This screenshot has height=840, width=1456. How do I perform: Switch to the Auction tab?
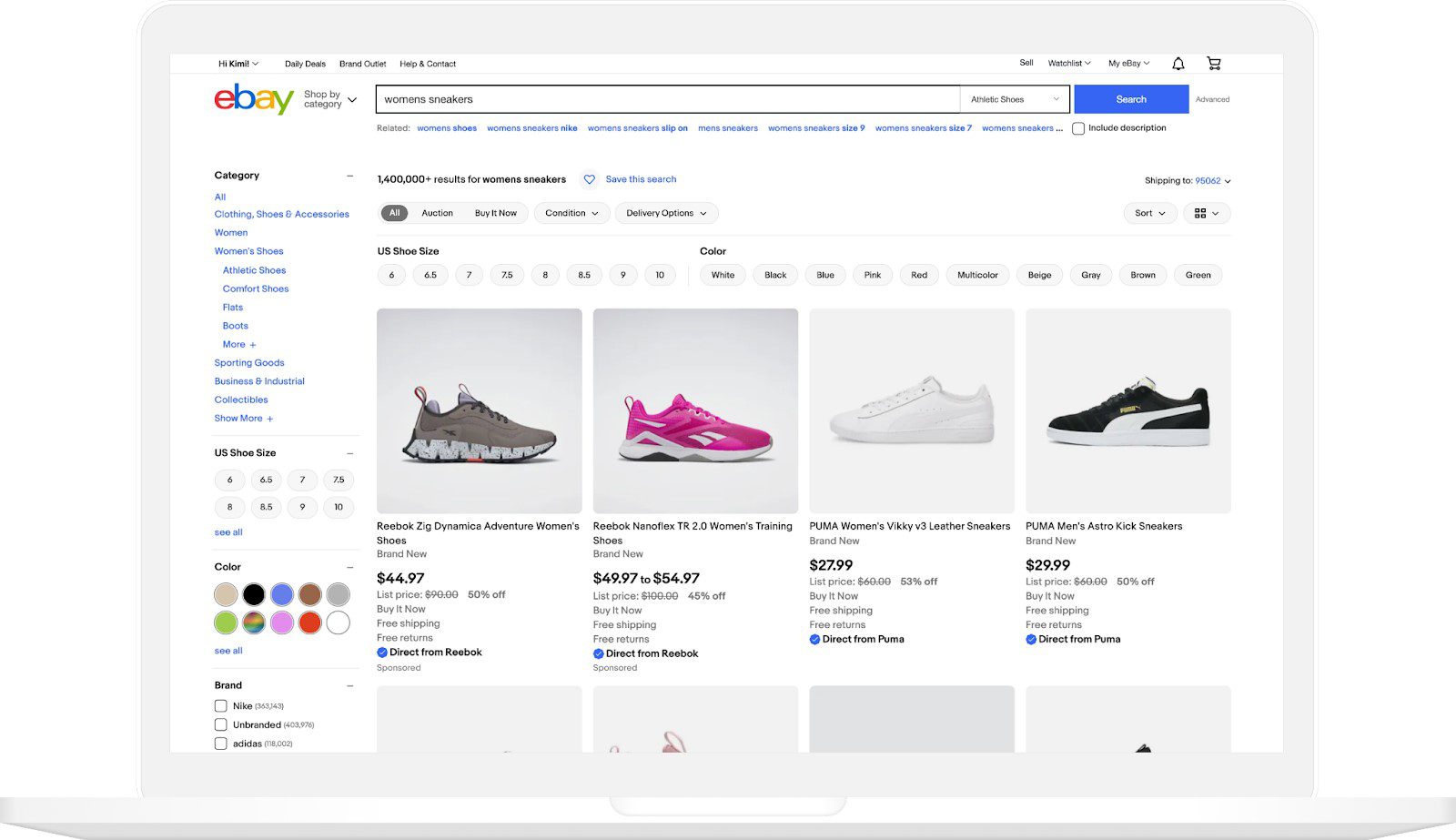click(438, 212)
